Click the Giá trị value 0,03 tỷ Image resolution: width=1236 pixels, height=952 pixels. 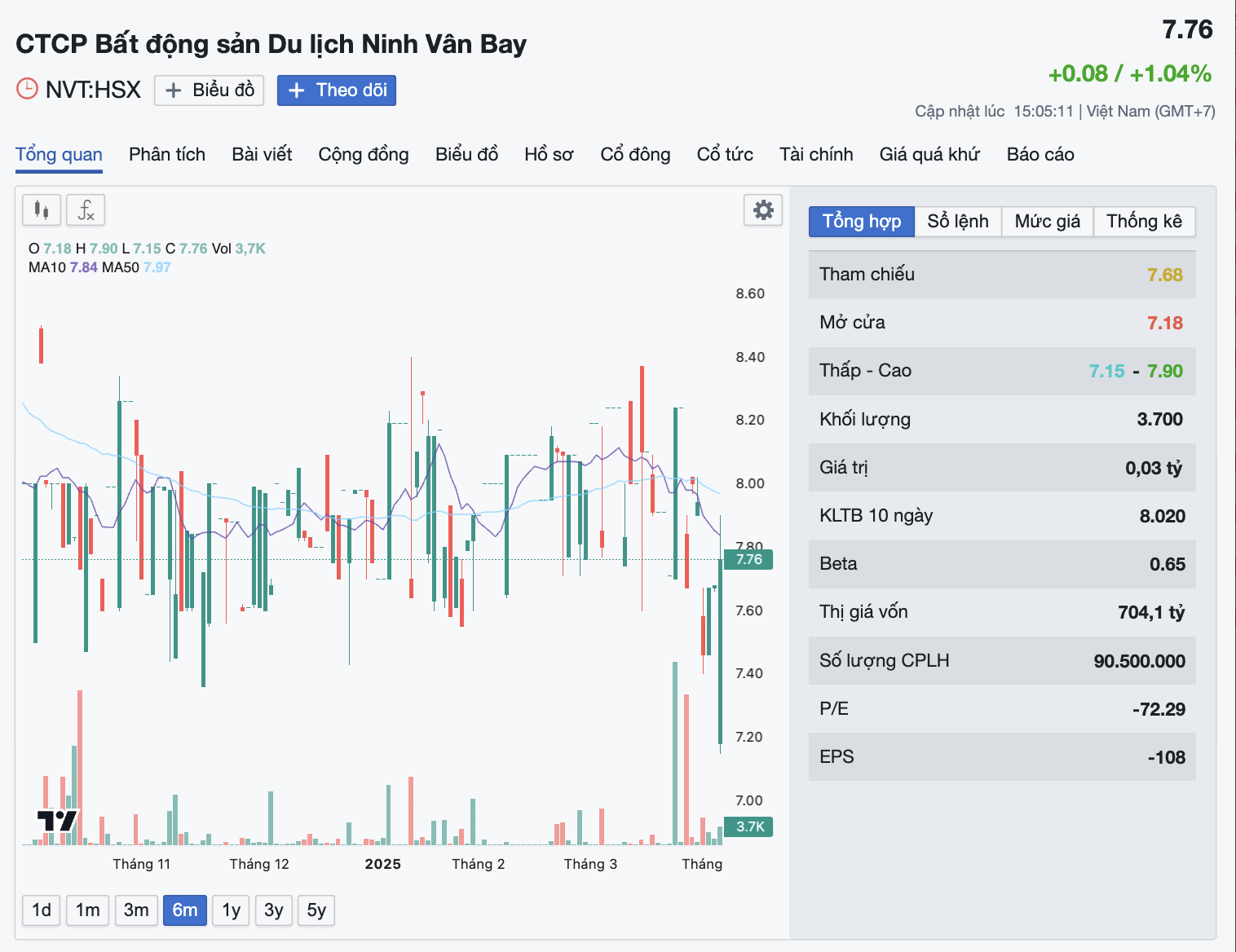coord(1154,468)
